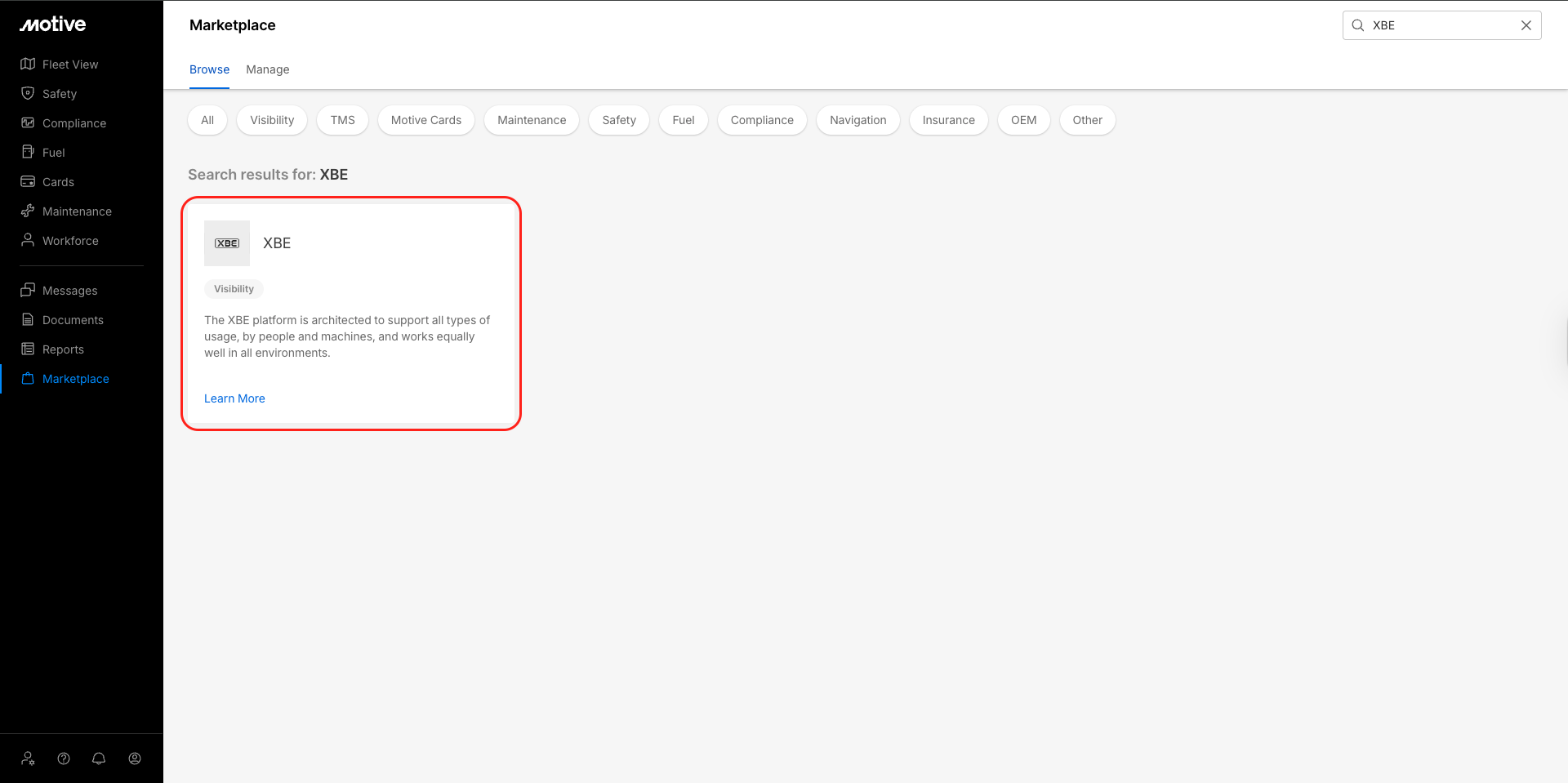Open admin user settings icon at bottom
Viewport: 1568px width, 783px height.
click(x=29, y=759)
